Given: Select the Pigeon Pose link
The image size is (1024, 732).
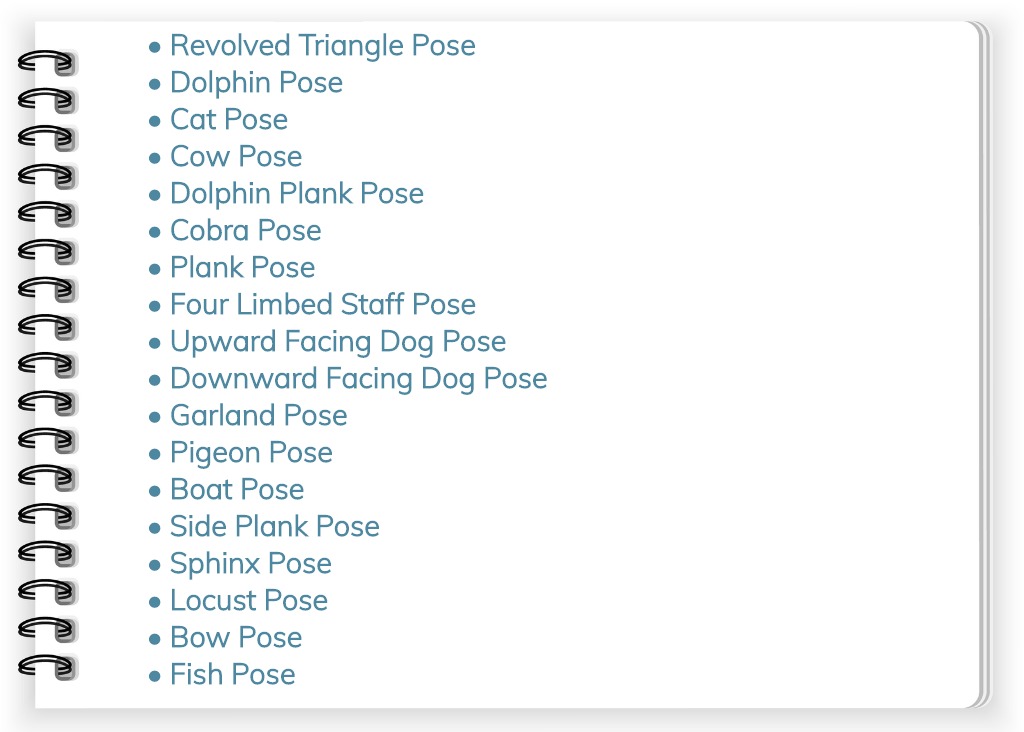Looking at the screenshot, I should 251,453.
